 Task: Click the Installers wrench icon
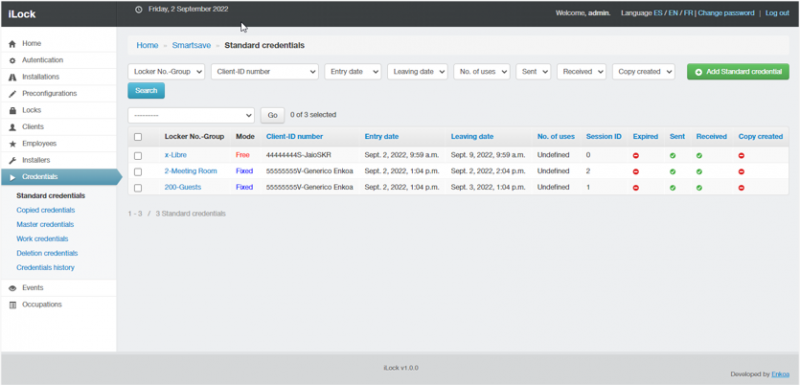[13, 161]
